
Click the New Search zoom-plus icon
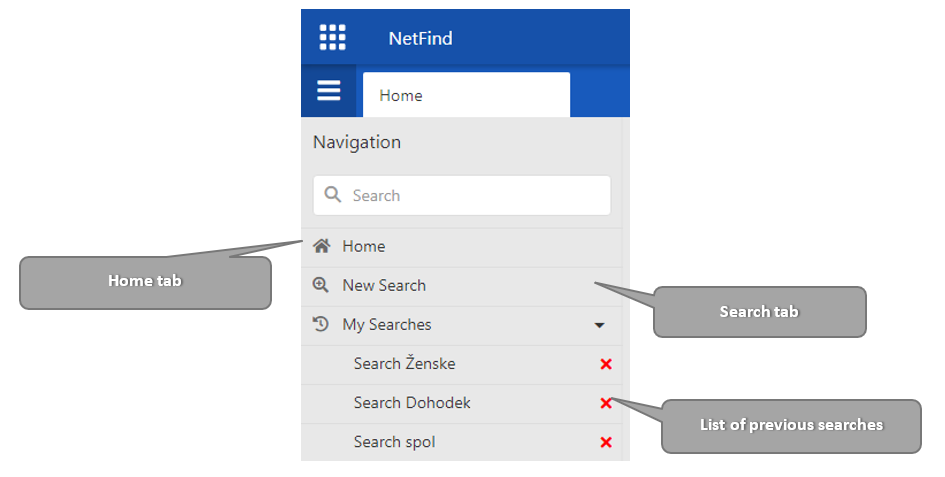321,285
